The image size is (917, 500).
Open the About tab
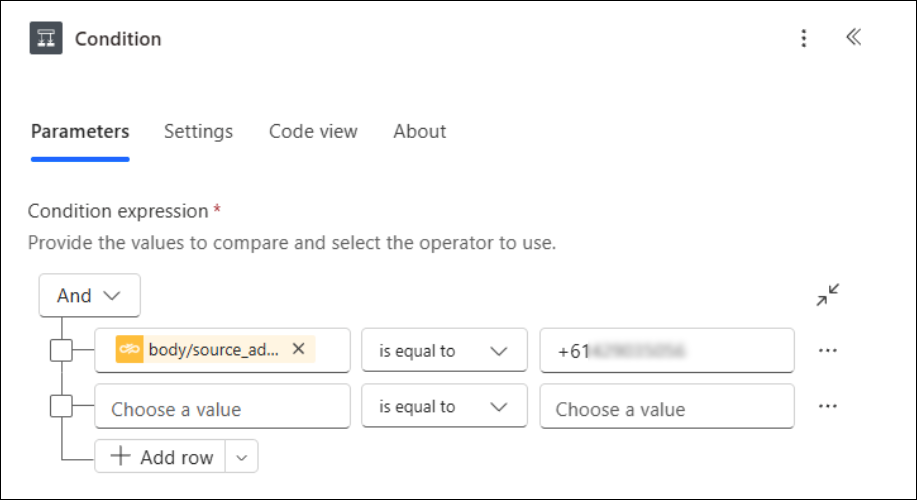419,132
